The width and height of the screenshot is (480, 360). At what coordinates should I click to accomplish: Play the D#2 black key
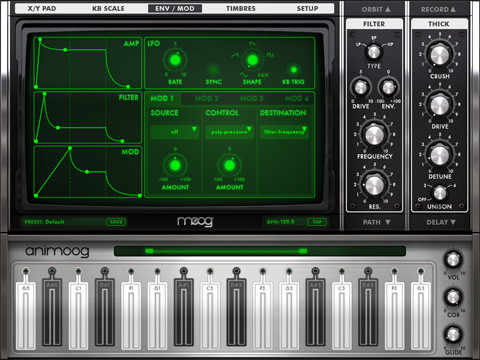pyautogui.click(x=236, y=312)
